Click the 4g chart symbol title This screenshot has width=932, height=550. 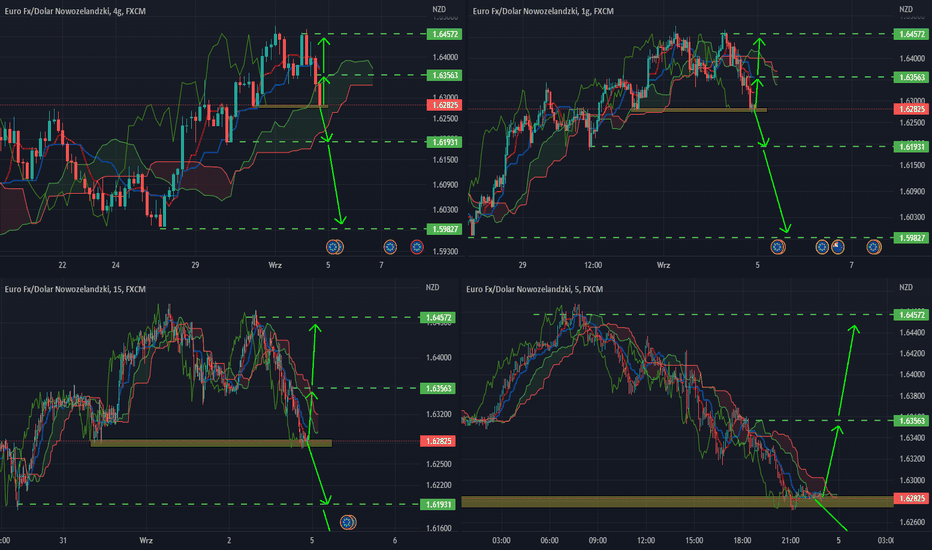[75, 11]
